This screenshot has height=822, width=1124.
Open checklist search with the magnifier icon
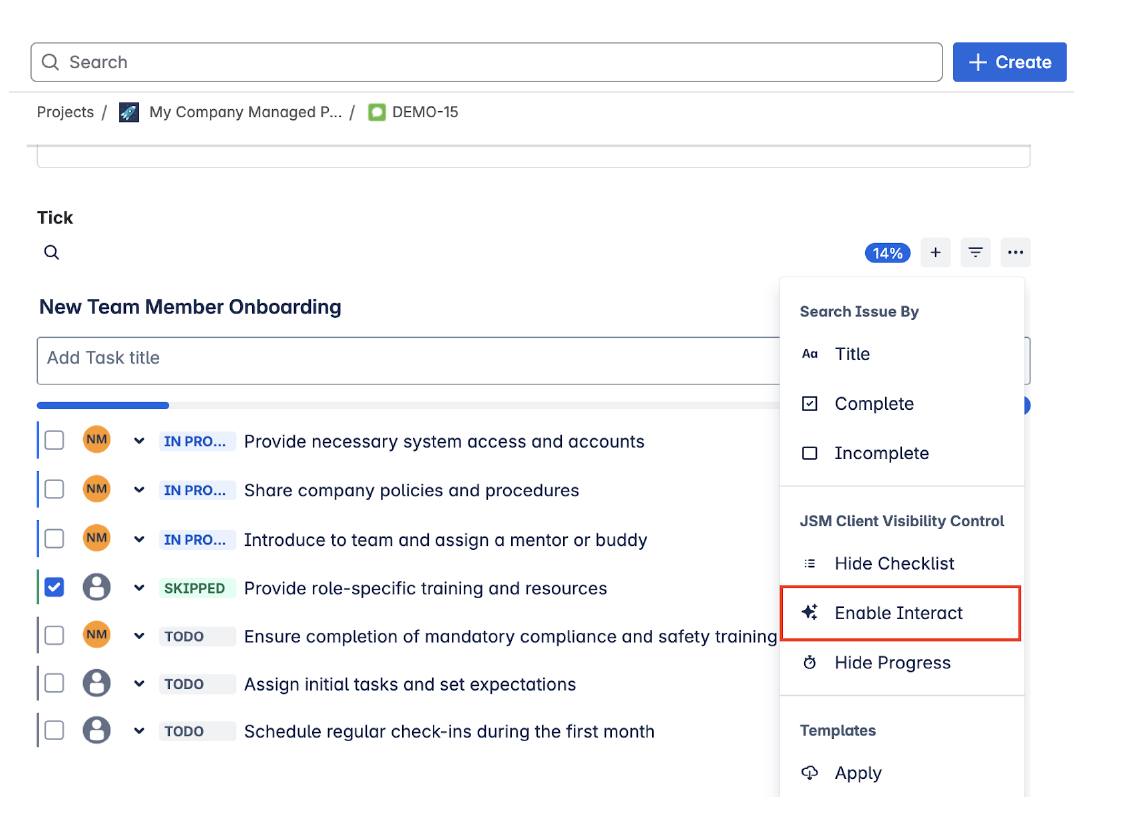click(x=50, y=252)
